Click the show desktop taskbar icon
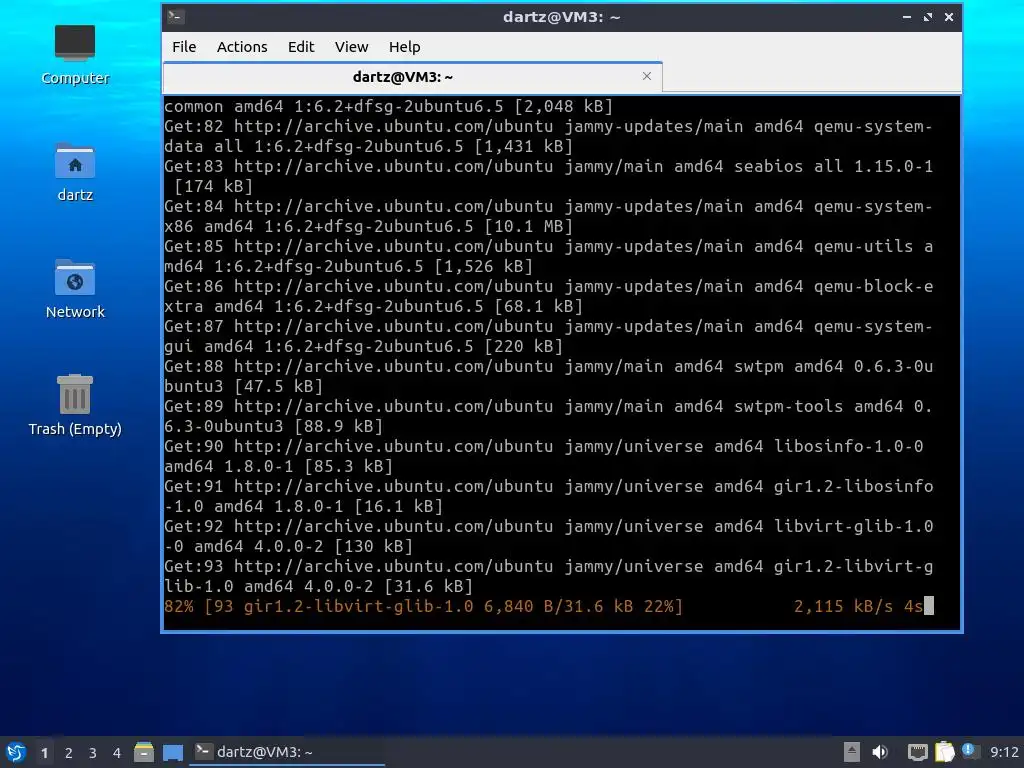The height and width of the screenshot is (768, 1024). (x=172, y=752)
